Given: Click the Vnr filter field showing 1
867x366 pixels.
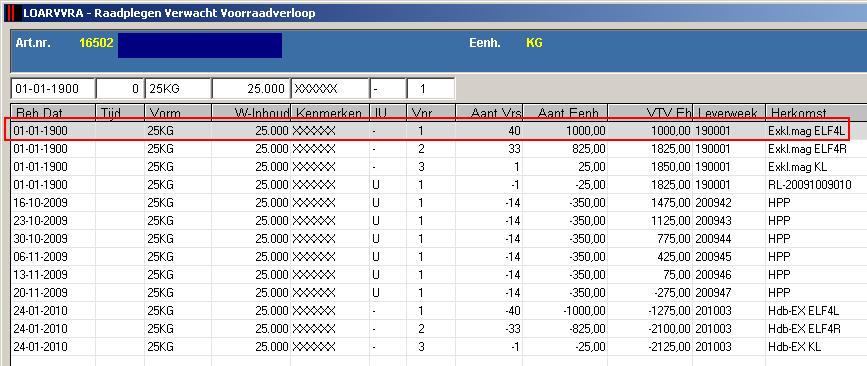Looking at the screenshot, I should tap(431, 89).
